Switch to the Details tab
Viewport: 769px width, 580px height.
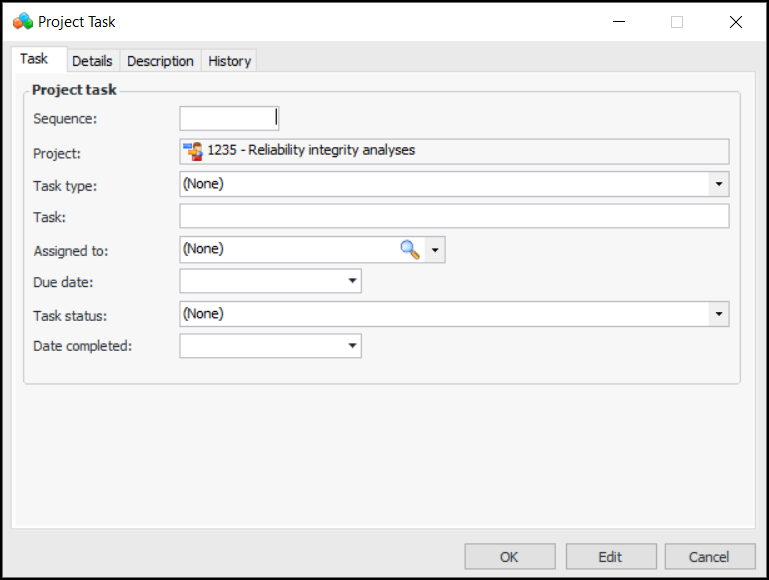pos(92,61)
